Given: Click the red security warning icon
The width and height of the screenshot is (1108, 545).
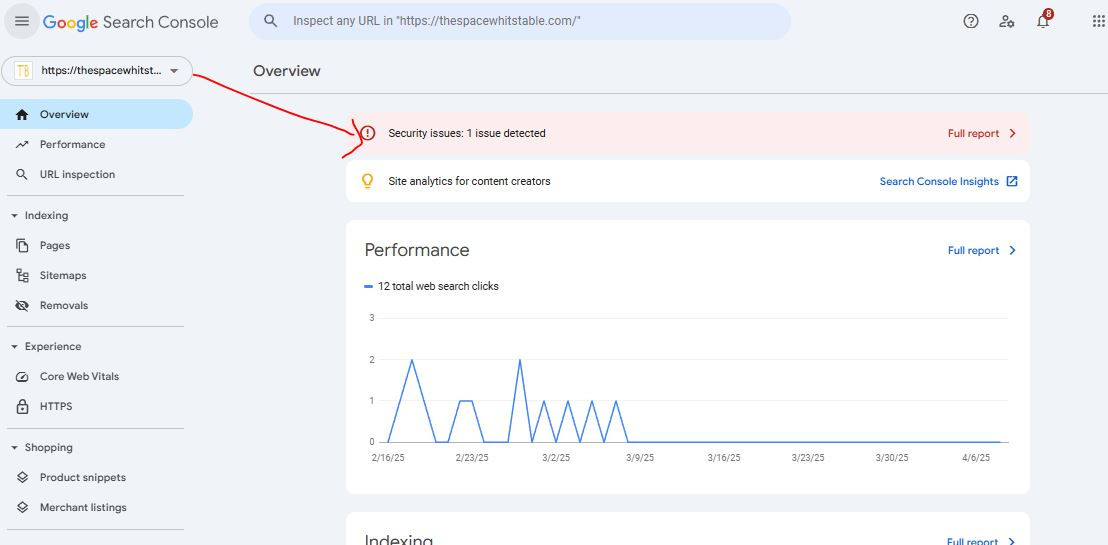Looking at the screenshot, I should pos(367,133).
